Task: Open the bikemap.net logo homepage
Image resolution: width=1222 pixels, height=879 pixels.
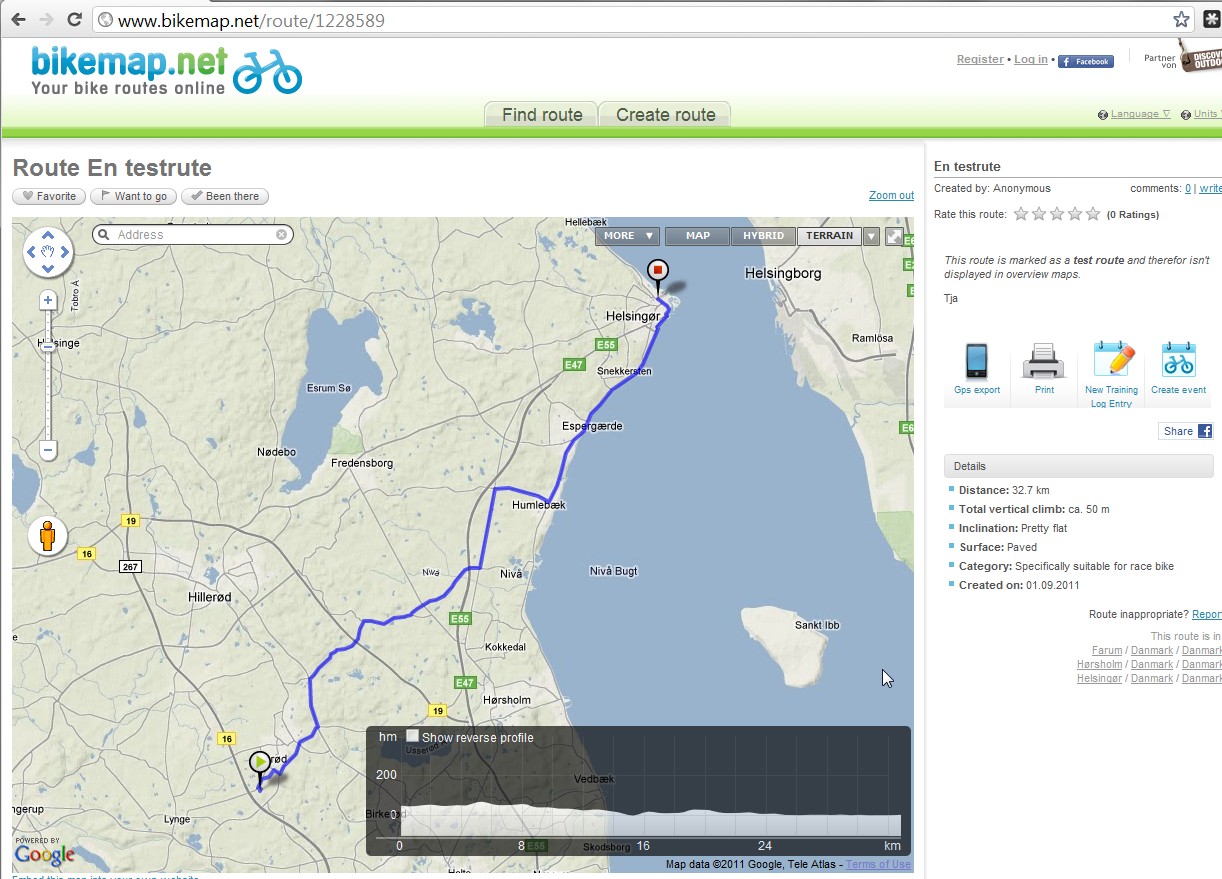Action: coord(166,69)
